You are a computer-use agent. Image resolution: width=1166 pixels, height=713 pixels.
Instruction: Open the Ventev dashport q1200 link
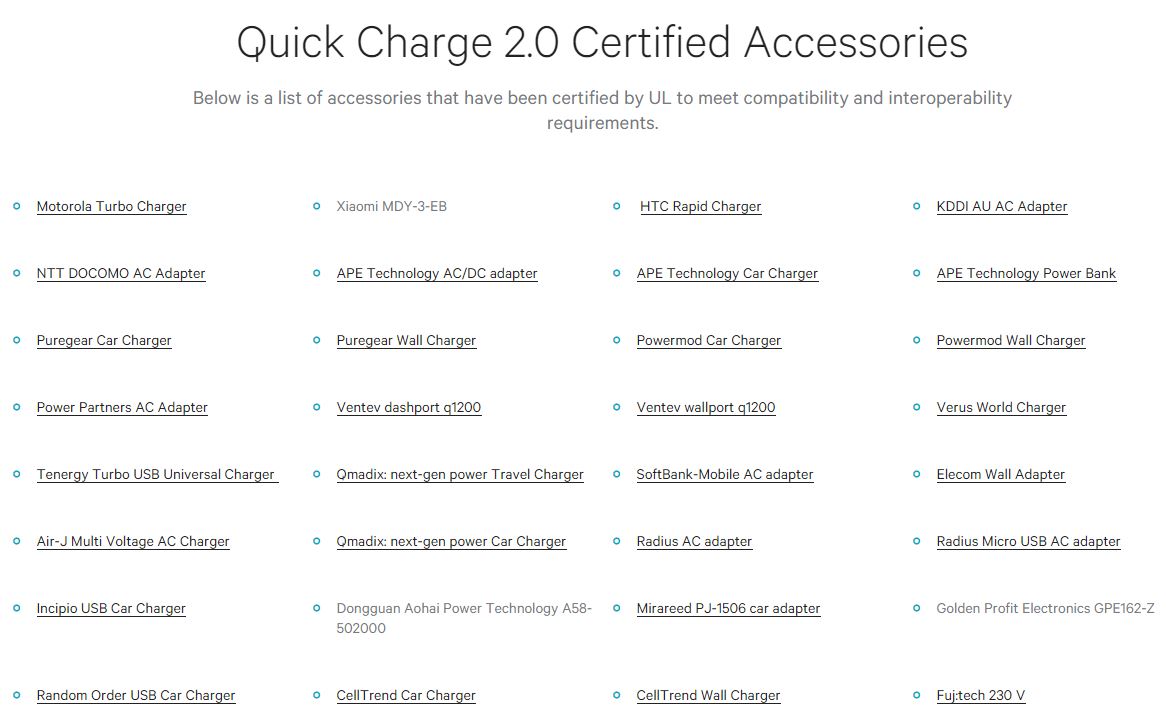pyautogui.click(x=409, y=407)
